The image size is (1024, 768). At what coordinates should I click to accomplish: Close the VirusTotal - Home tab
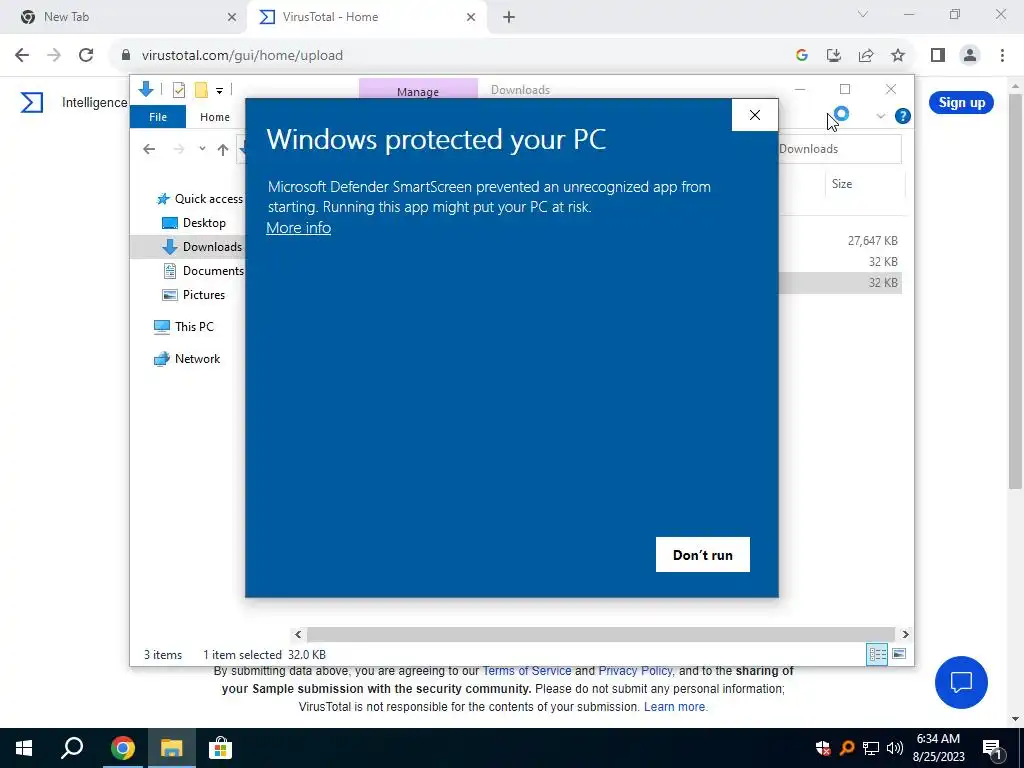[471, 18]
